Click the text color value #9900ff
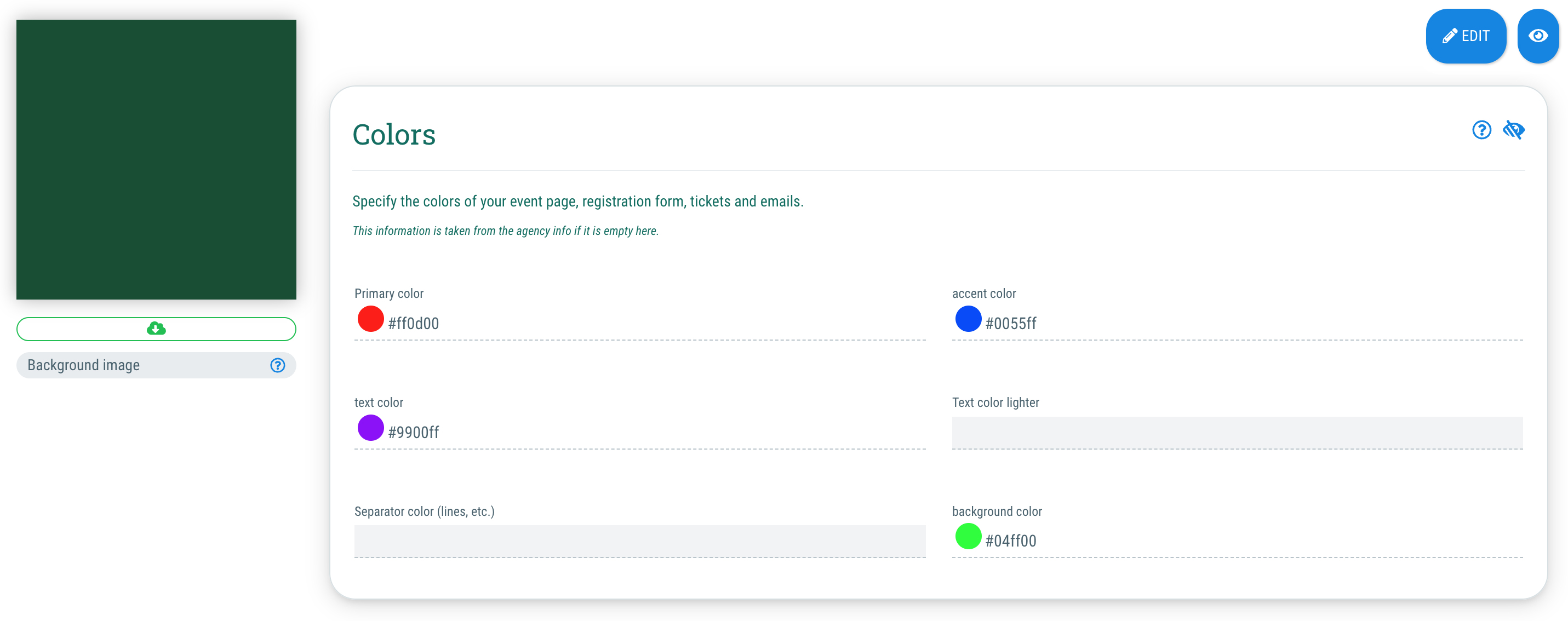Image resolution: width=1568 pixels, height=621 pixels. tap(413, 433)
